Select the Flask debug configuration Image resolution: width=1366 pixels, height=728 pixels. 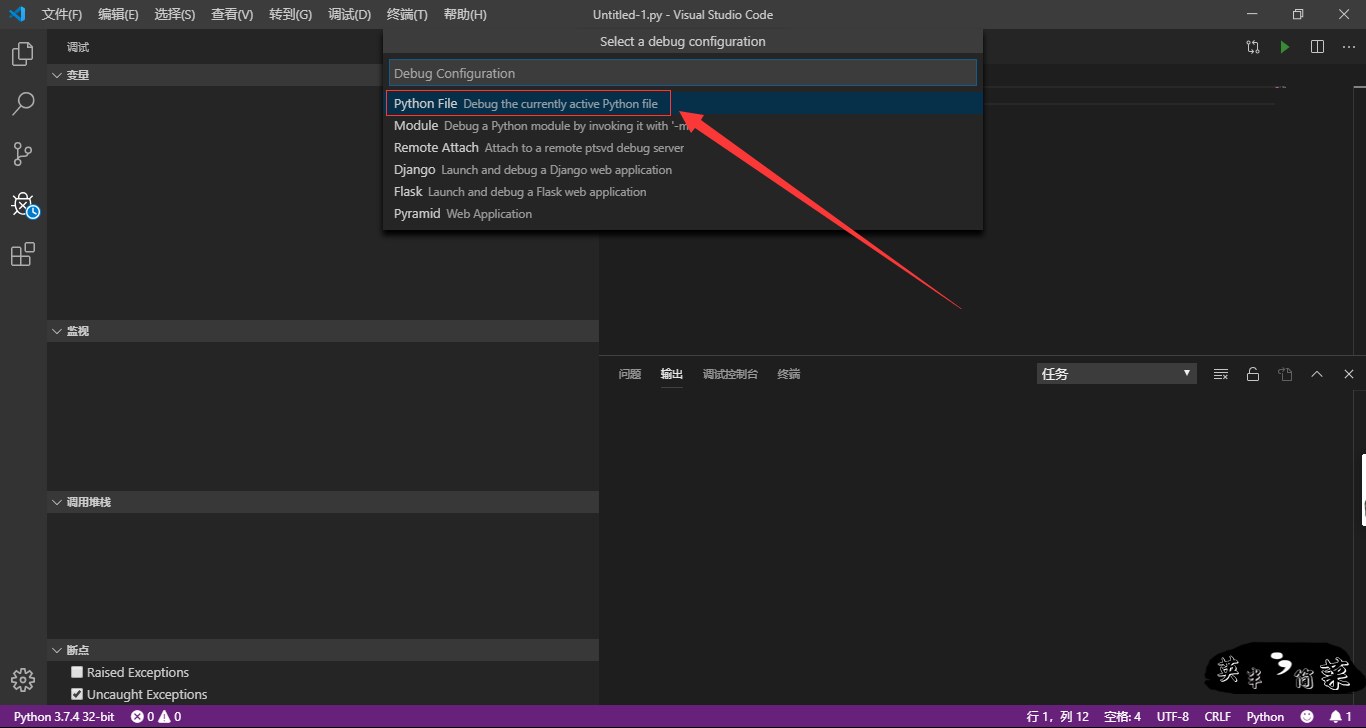683,192
